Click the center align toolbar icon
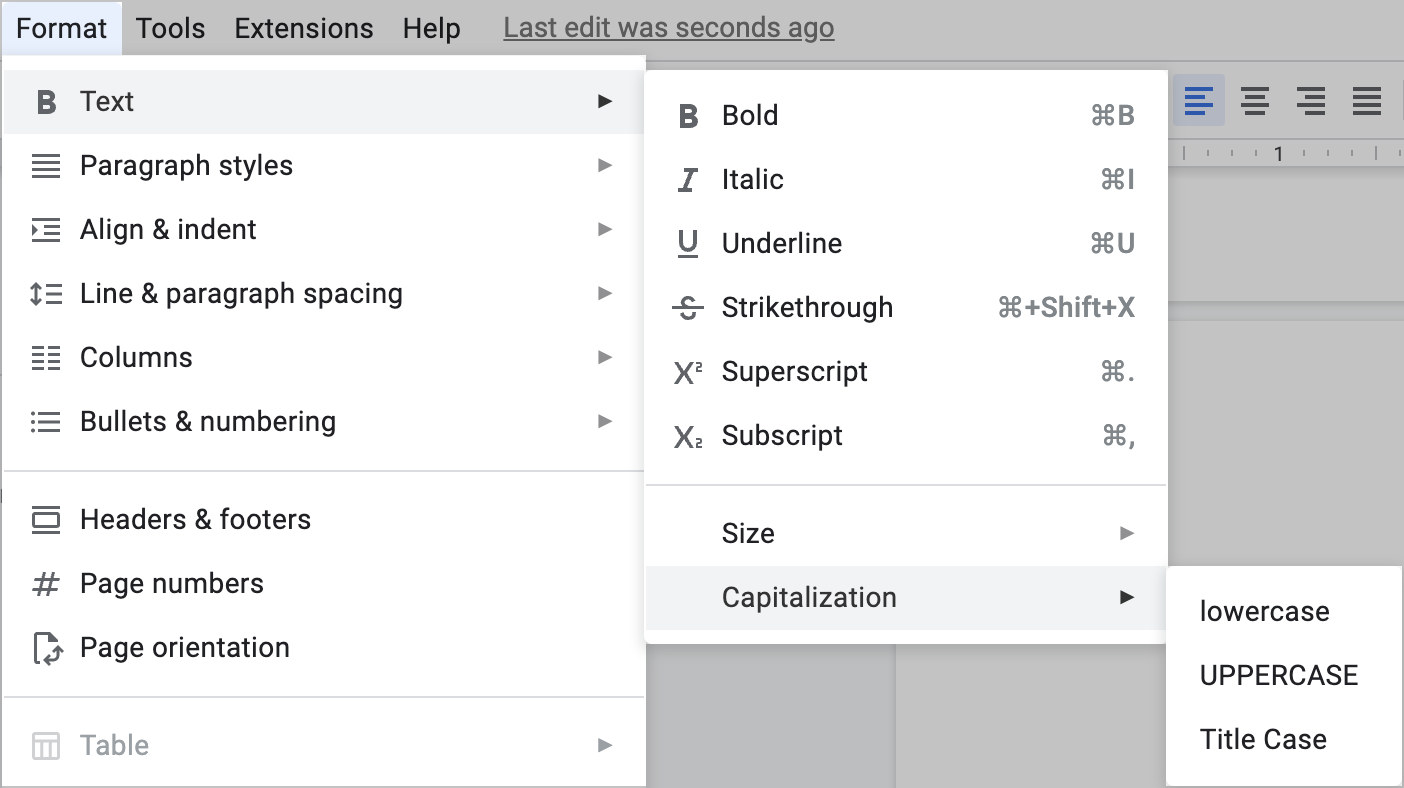The height and width of the screenshot is (788, 1404). click(x=1255, y=100)
